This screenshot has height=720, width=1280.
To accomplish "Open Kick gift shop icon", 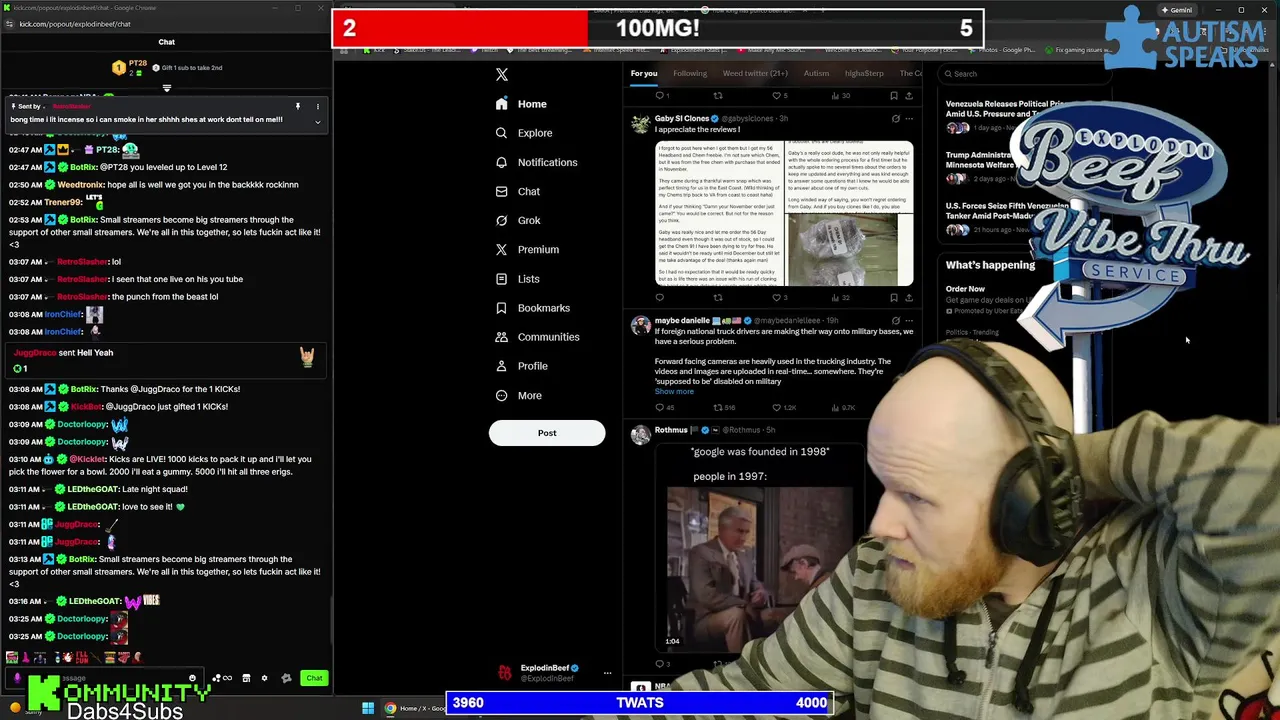I will click(x=246, y=678).
